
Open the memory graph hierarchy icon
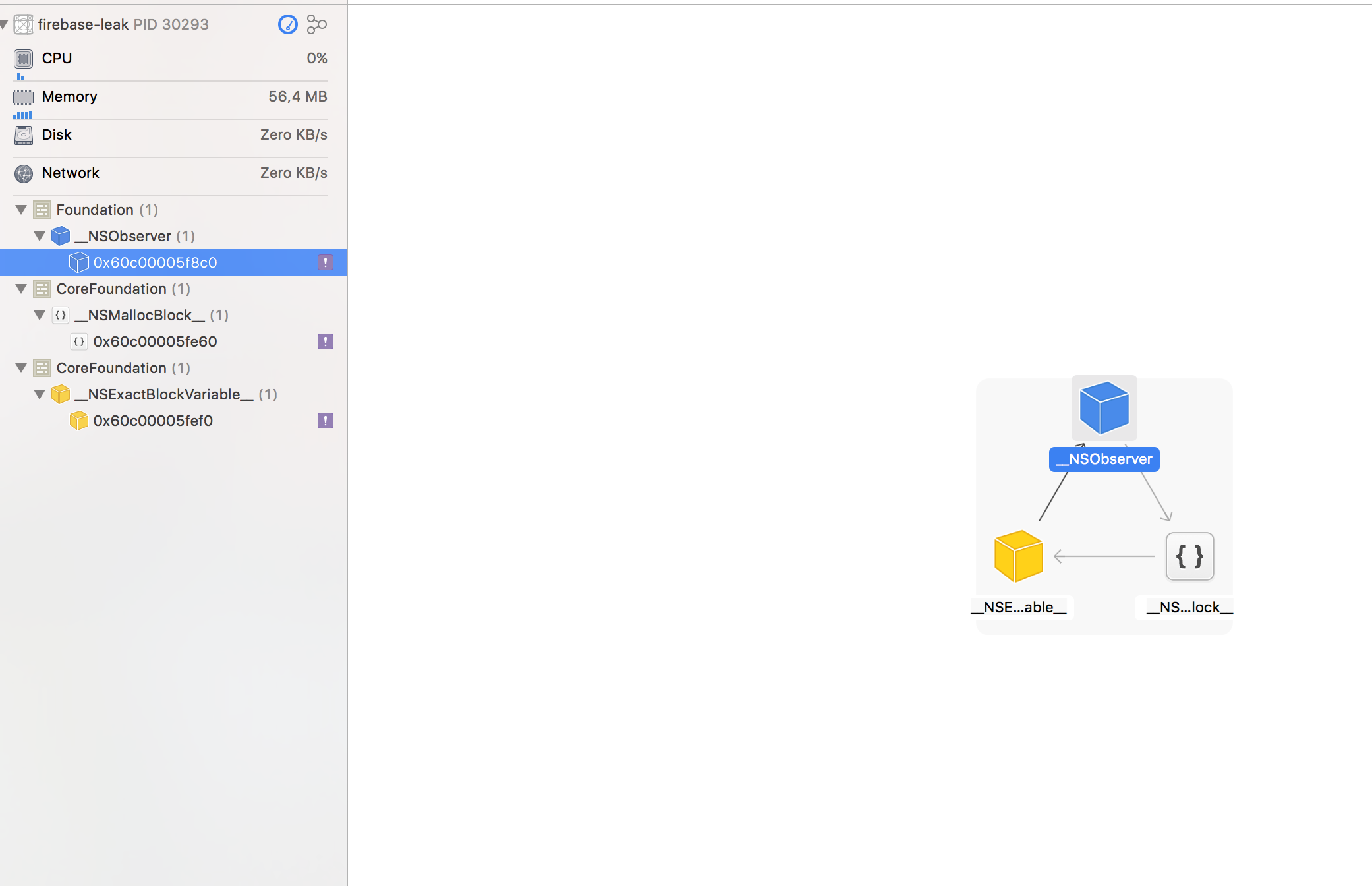point(317,24)
